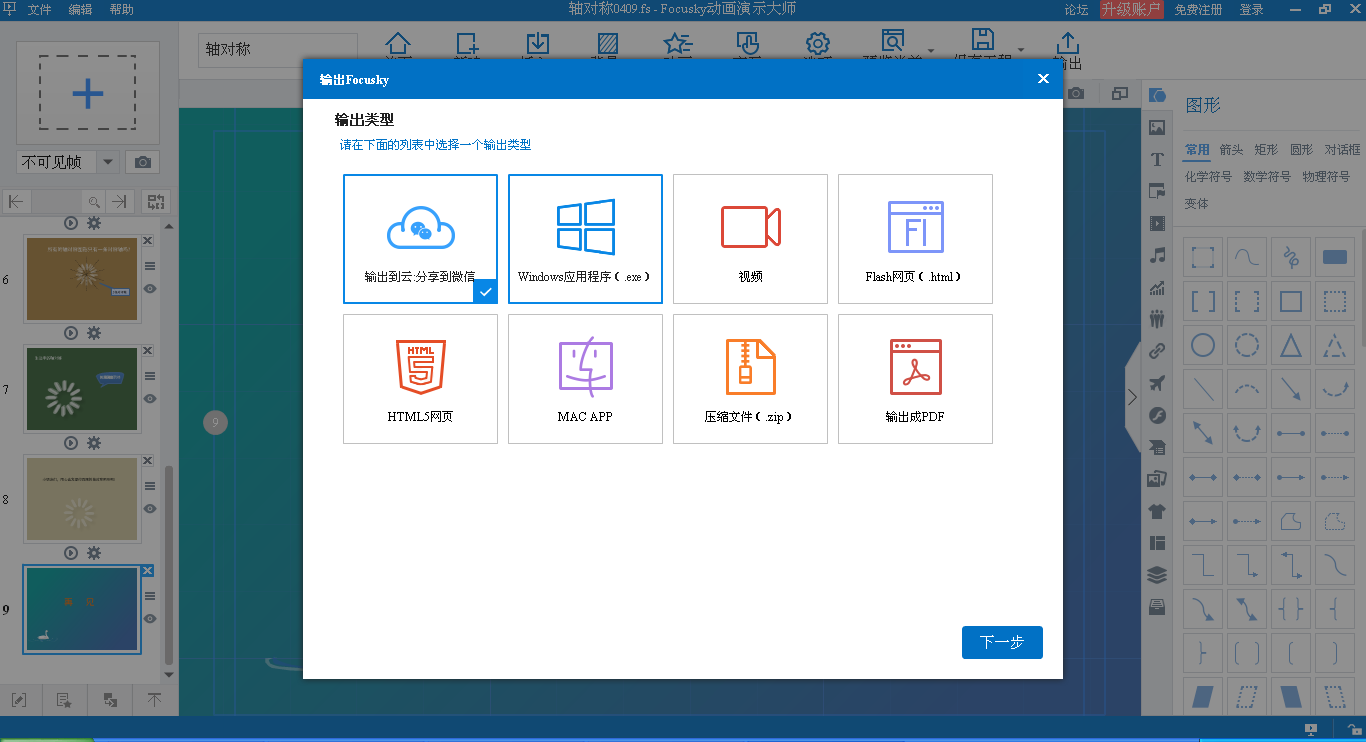Select Flash webpage .html output
The height and width of the screenshot is (742, 1366).
[915, 239]
